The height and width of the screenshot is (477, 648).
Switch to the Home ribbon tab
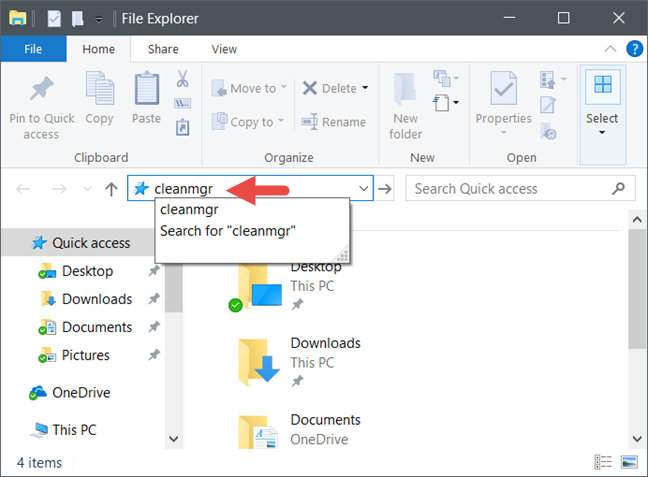click(99, 49)
